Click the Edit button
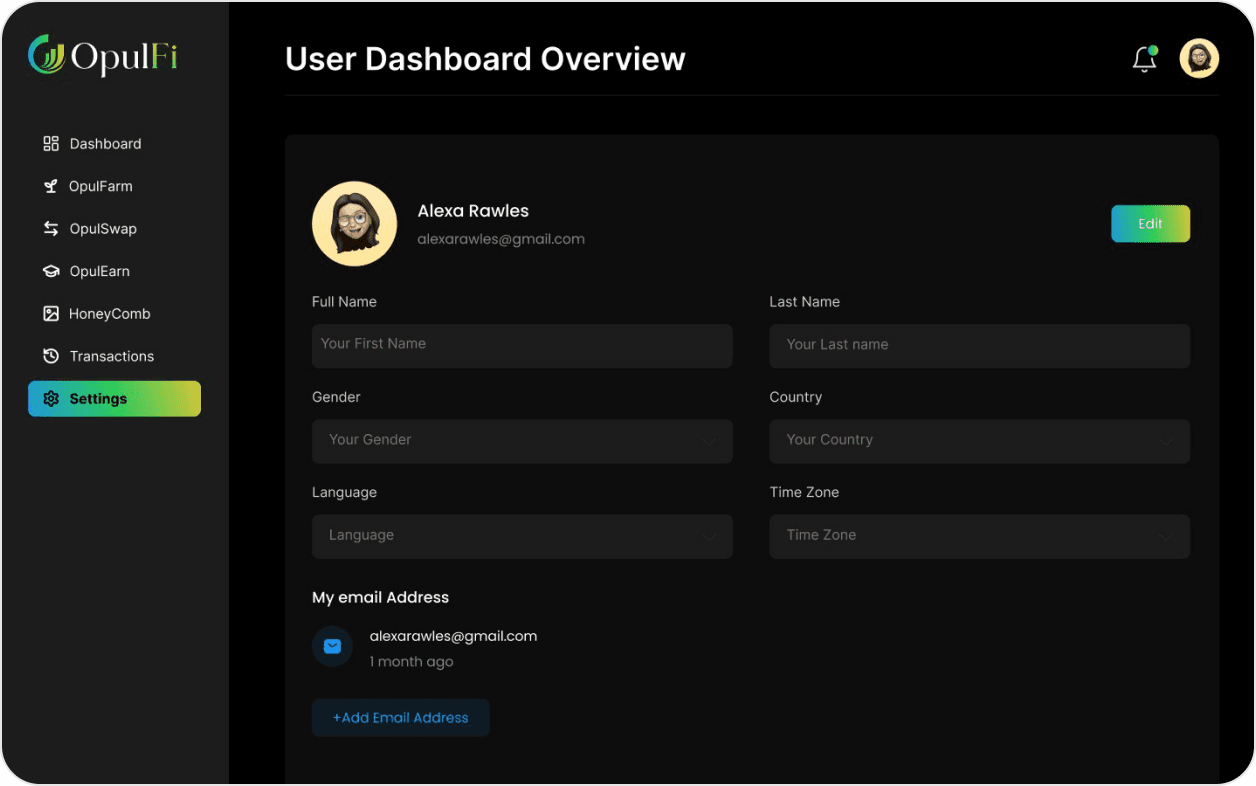1256x786 pixels. point(1150,224)
